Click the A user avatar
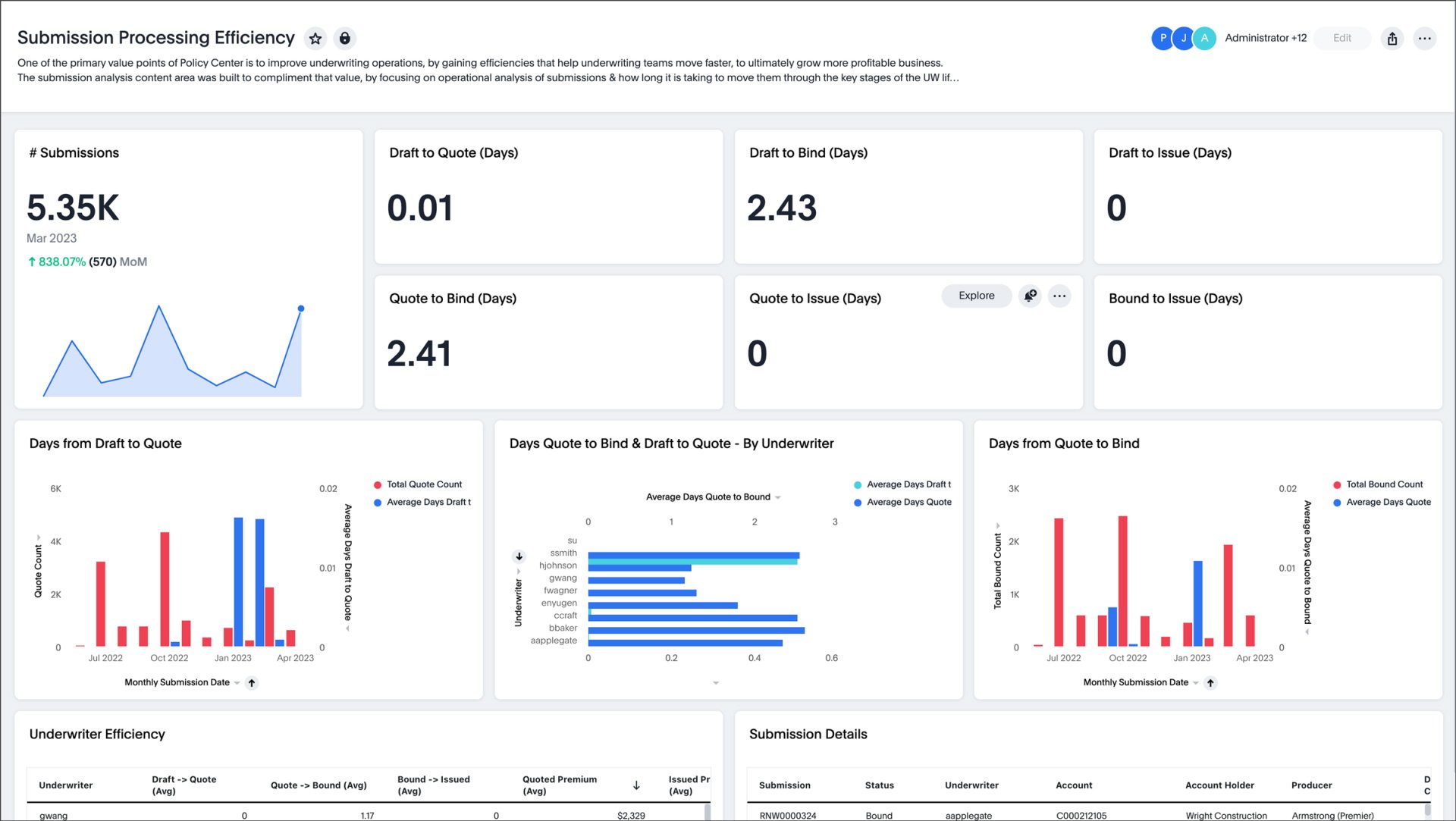Screen dimensions: 1456x821 (x=1204, y=38)
